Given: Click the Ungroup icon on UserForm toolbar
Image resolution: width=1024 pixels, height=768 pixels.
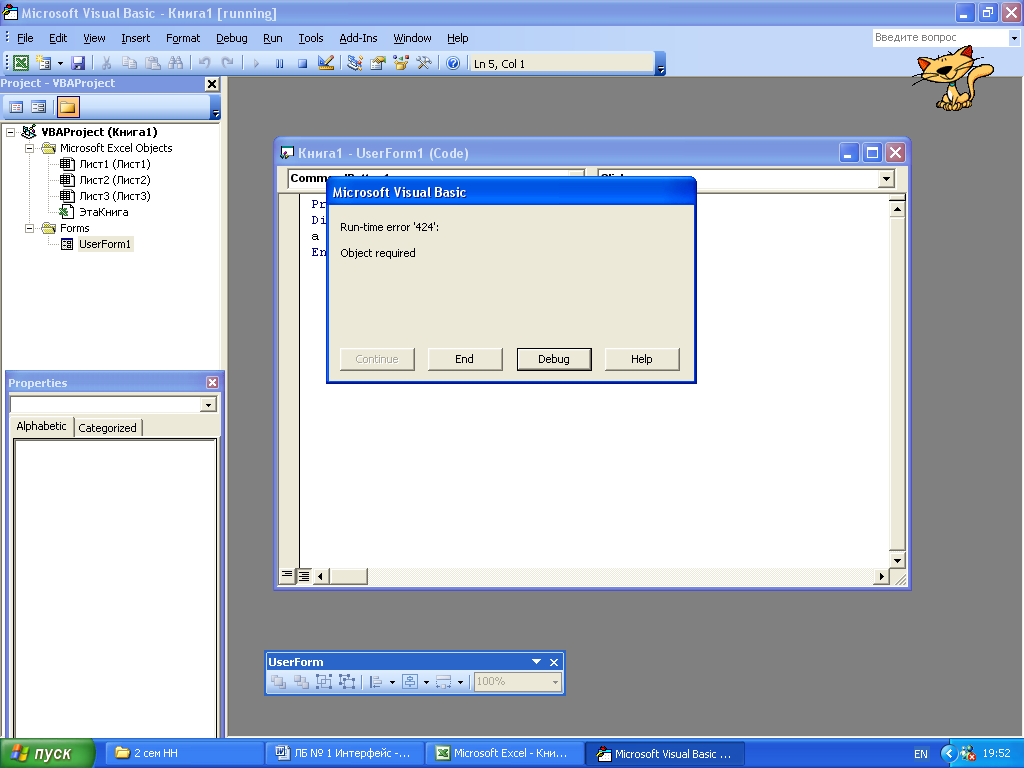Looking at the screenshot, I should 347,682.
